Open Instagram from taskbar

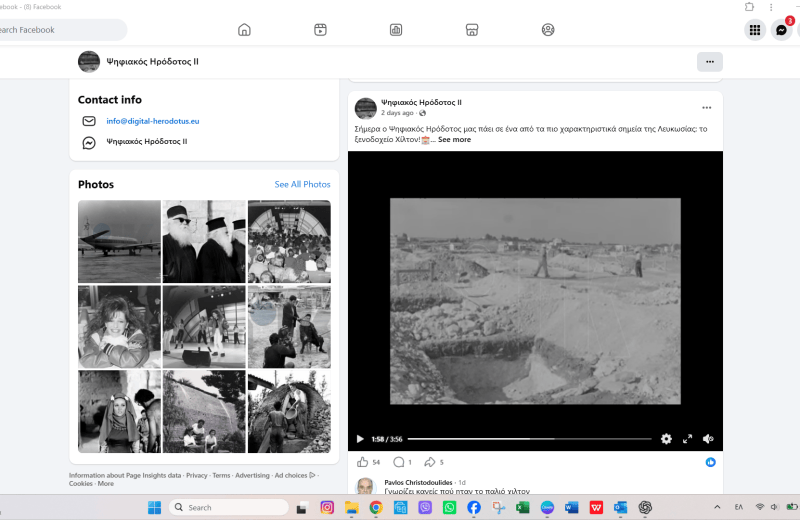click(327, 507)
